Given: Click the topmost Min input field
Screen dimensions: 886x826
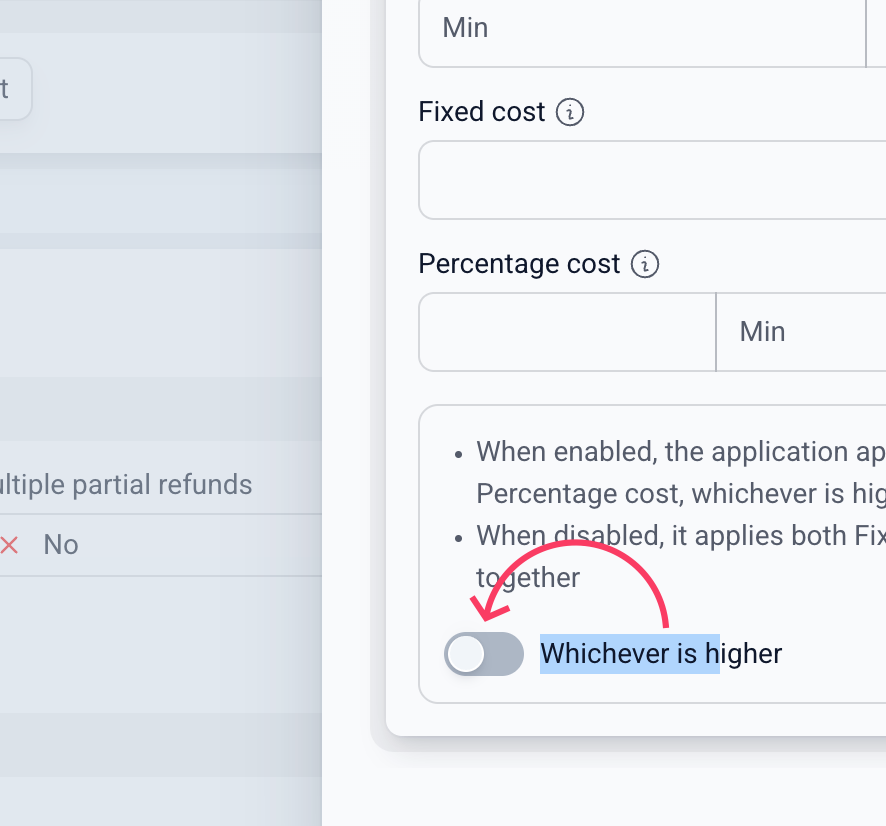Looking at the screenshot, I should [642, 31].
